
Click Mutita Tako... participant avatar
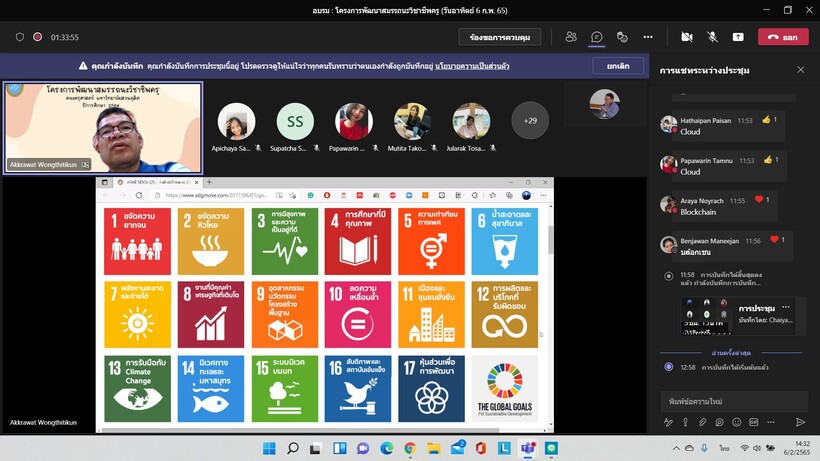(x=412, y=121)
